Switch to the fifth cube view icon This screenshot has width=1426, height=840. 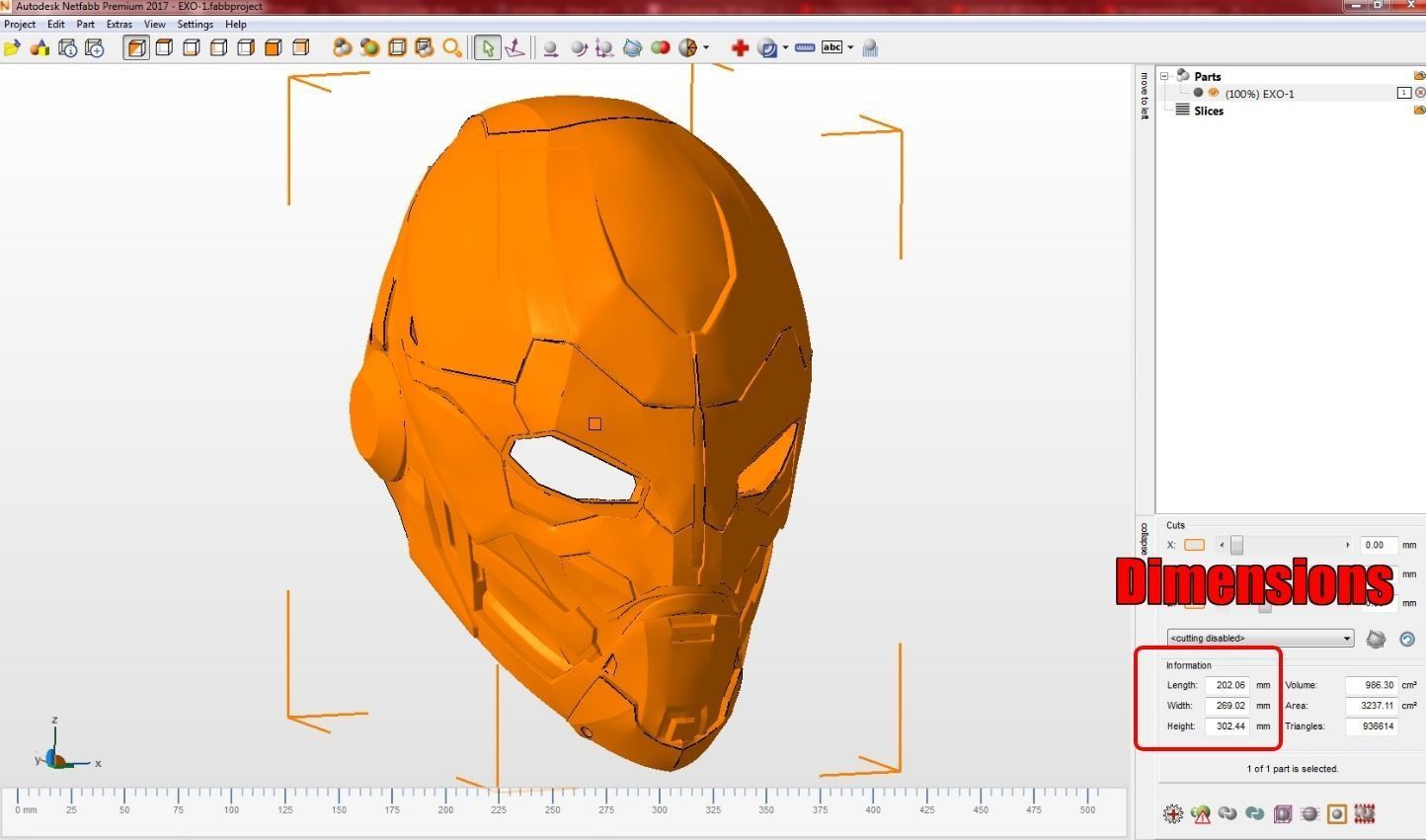tap(246, 47)
